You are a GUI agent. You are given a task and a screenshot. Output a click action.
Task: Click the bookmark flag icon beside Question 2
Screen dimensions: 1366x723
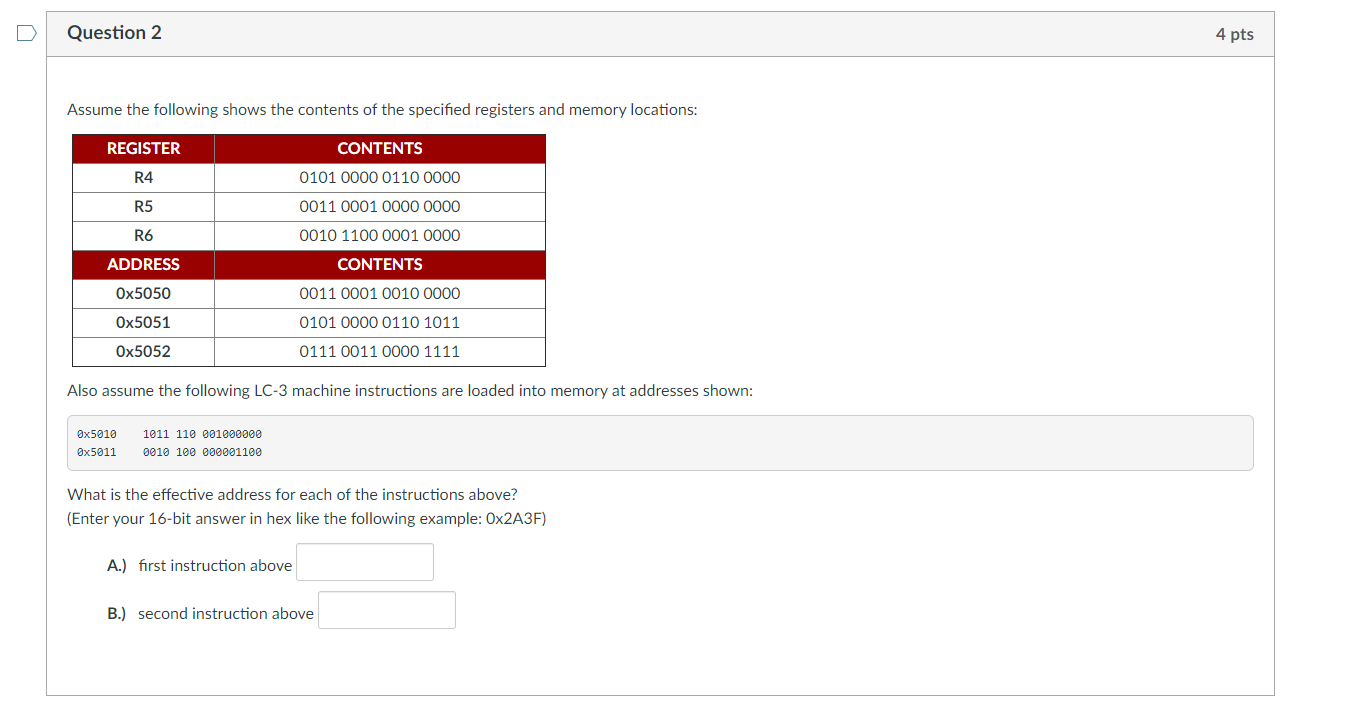pyautogui.click(x=26, y=33)
